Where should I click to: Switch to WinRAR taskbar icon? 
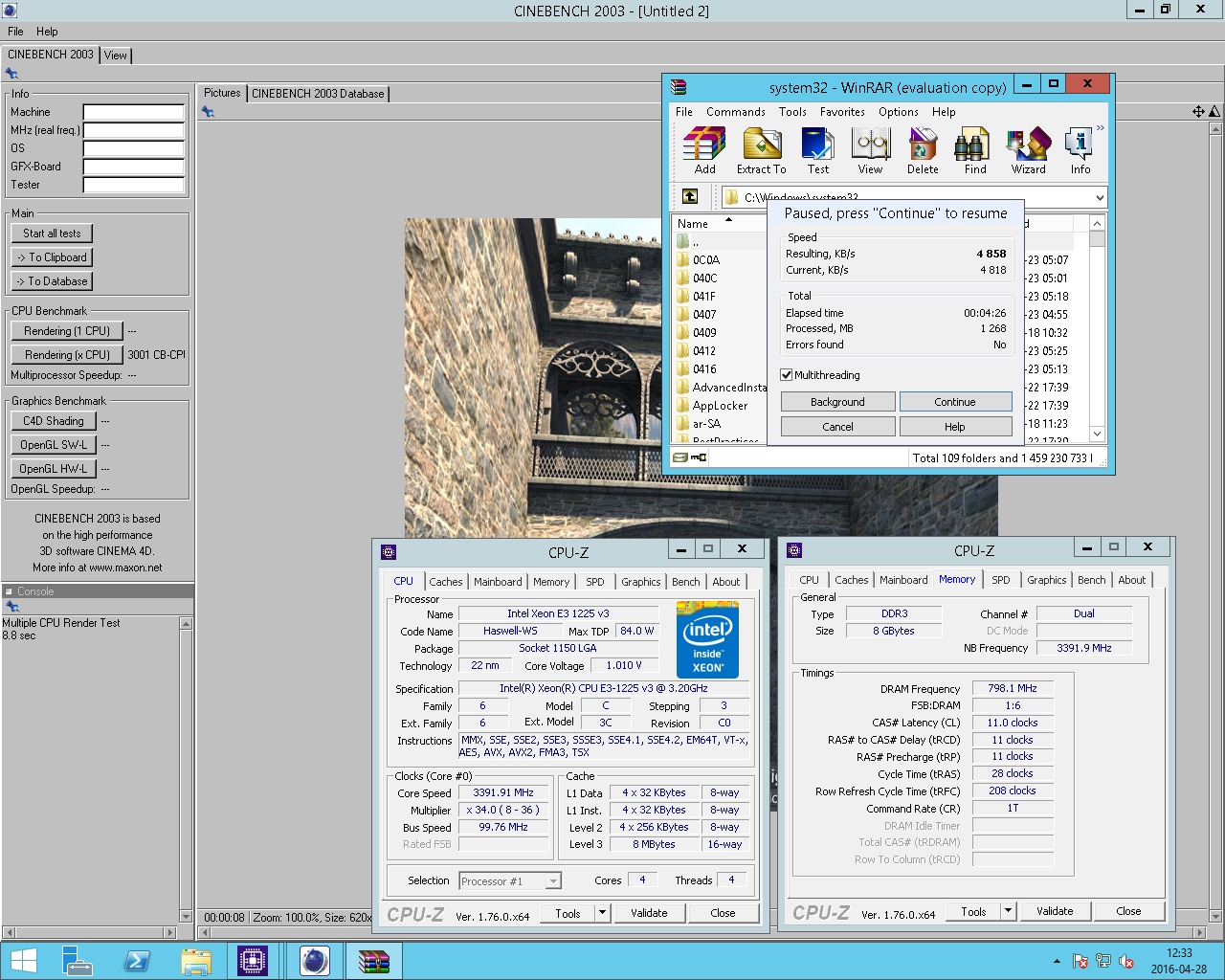[374, 961]
